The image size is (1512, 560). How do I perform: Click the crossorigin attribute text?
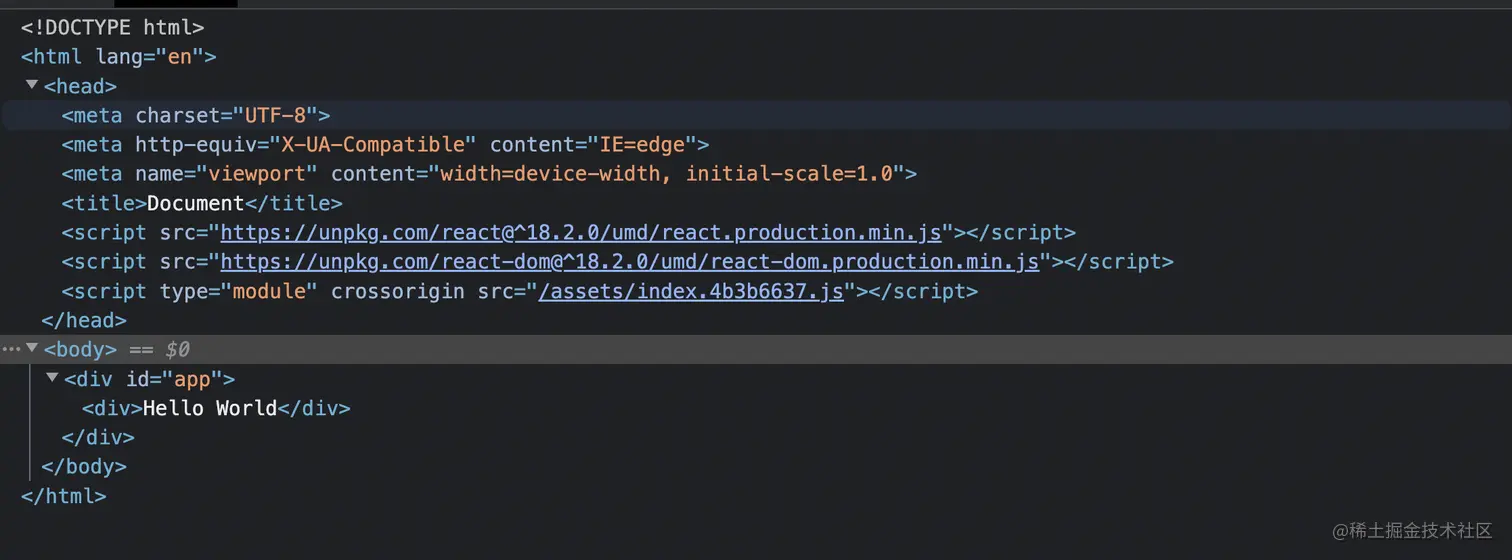pyautogui.click(x=398, y=291)
